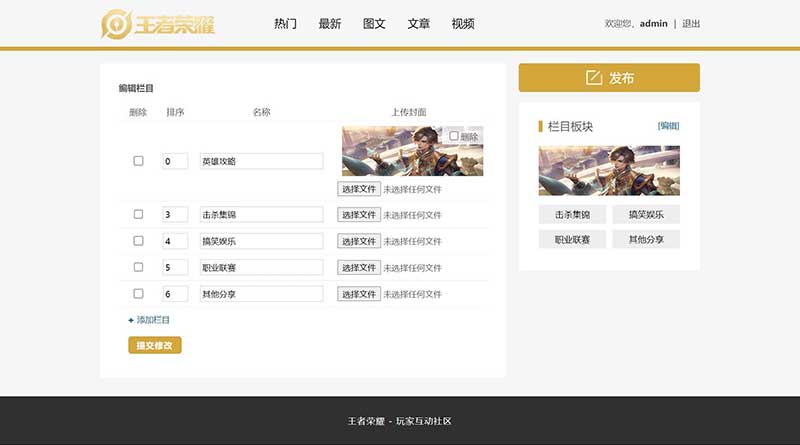Go to the 视频 navigation tab
800x445 pixels.
point(463,24)
